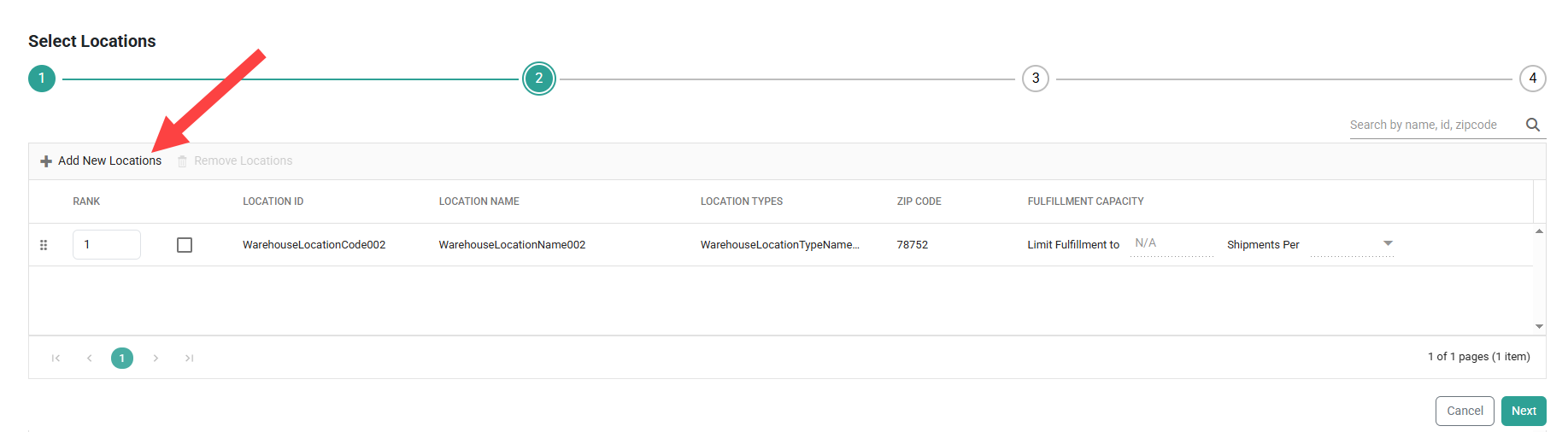This screenshot has width=1568, height=432.
Task: Click the Limit Fulfillment N/A input
Action: click(x=1172, y=244)
